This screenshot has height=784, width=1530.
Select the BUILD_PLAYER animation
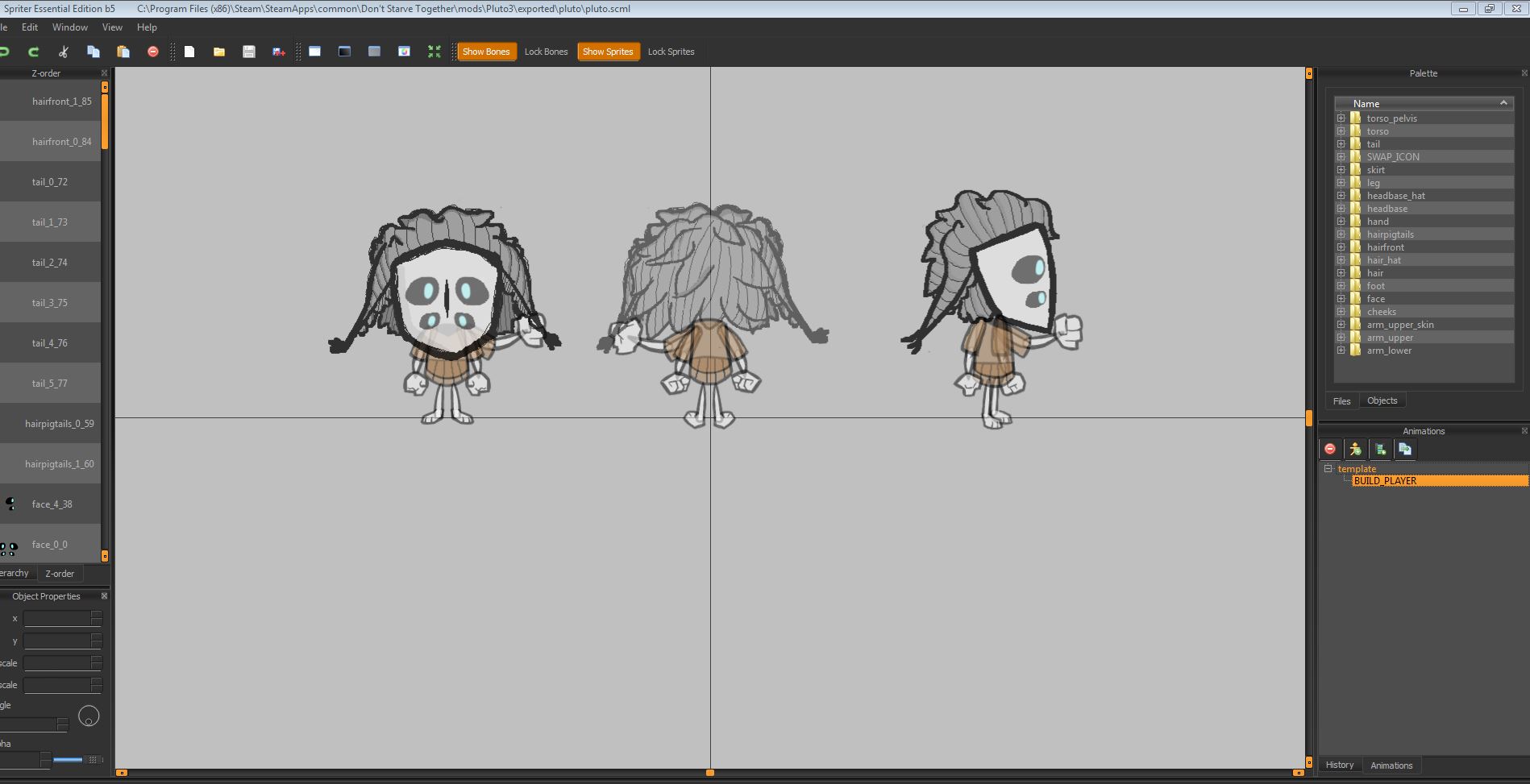coord(1385,481)
